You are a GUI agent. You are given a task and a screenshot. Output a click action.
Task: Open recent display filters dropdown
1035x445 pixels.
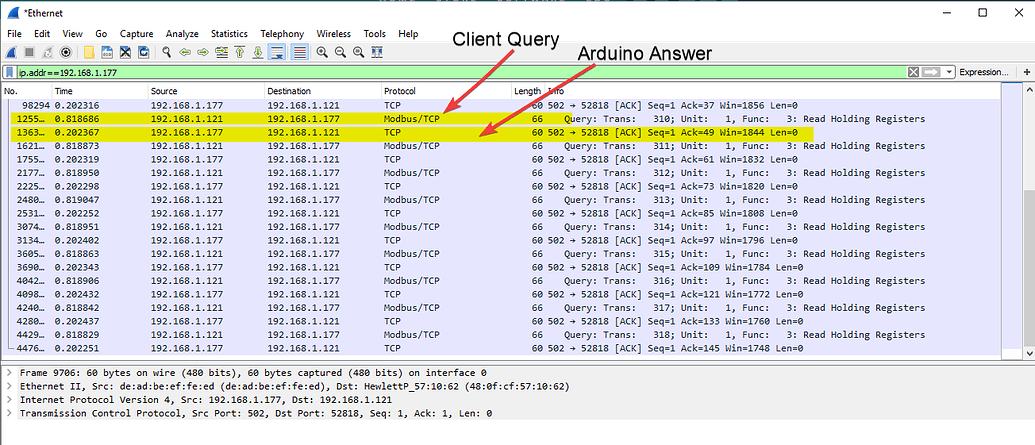pos(949,72)
